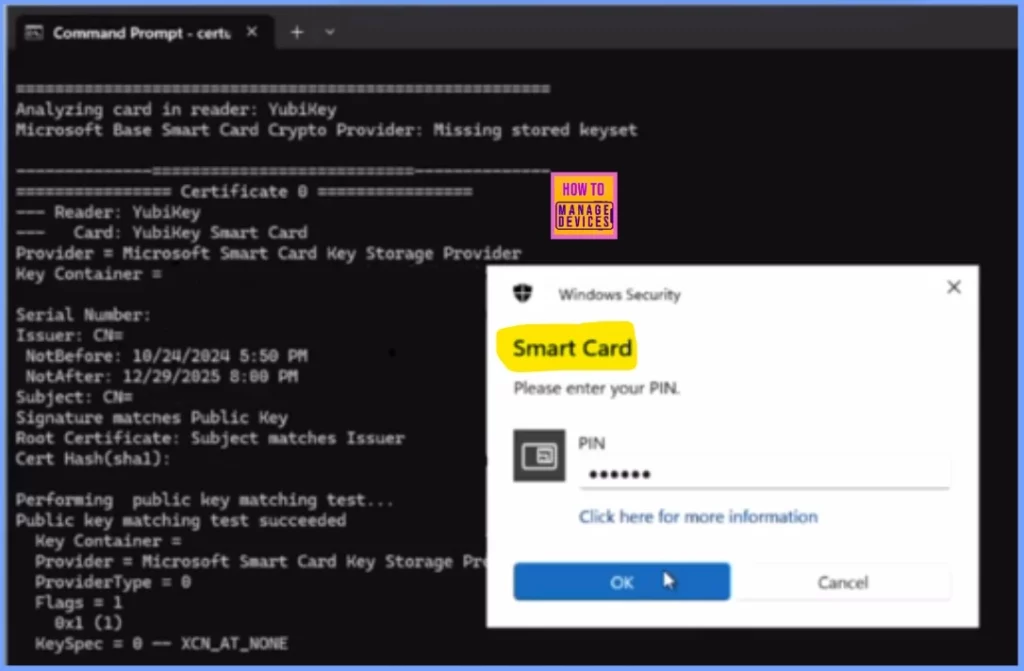Click the 'Missing stored keyset' line

[327, 129]
